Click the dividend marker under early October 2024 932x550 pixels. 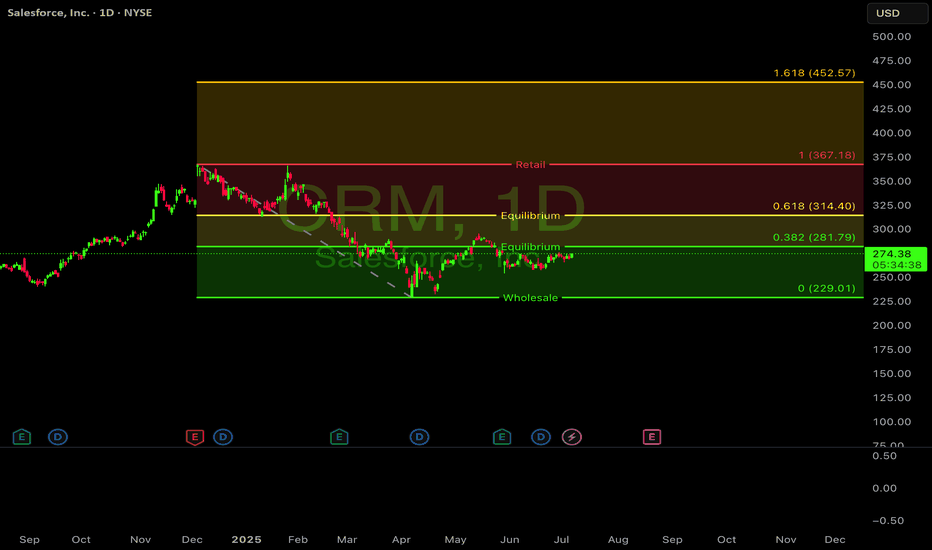tap(58, 437)
